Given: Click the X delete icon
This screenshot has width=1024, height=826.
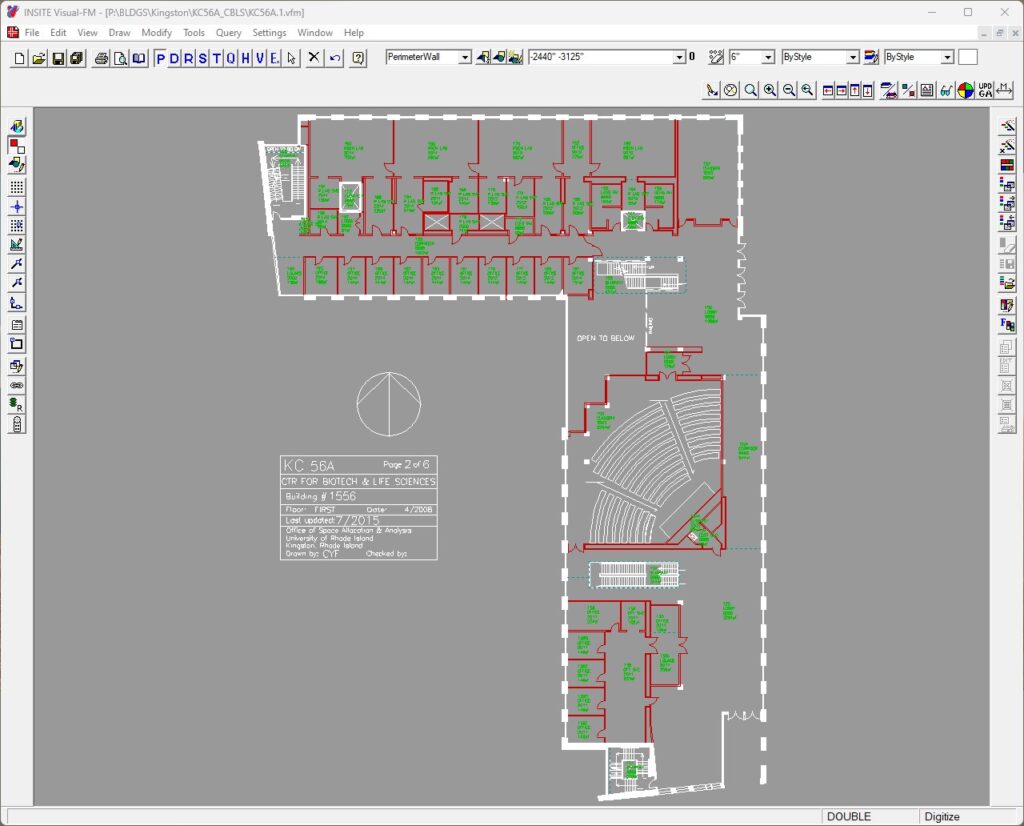Looking at the screenshot, I should (314, 57).
